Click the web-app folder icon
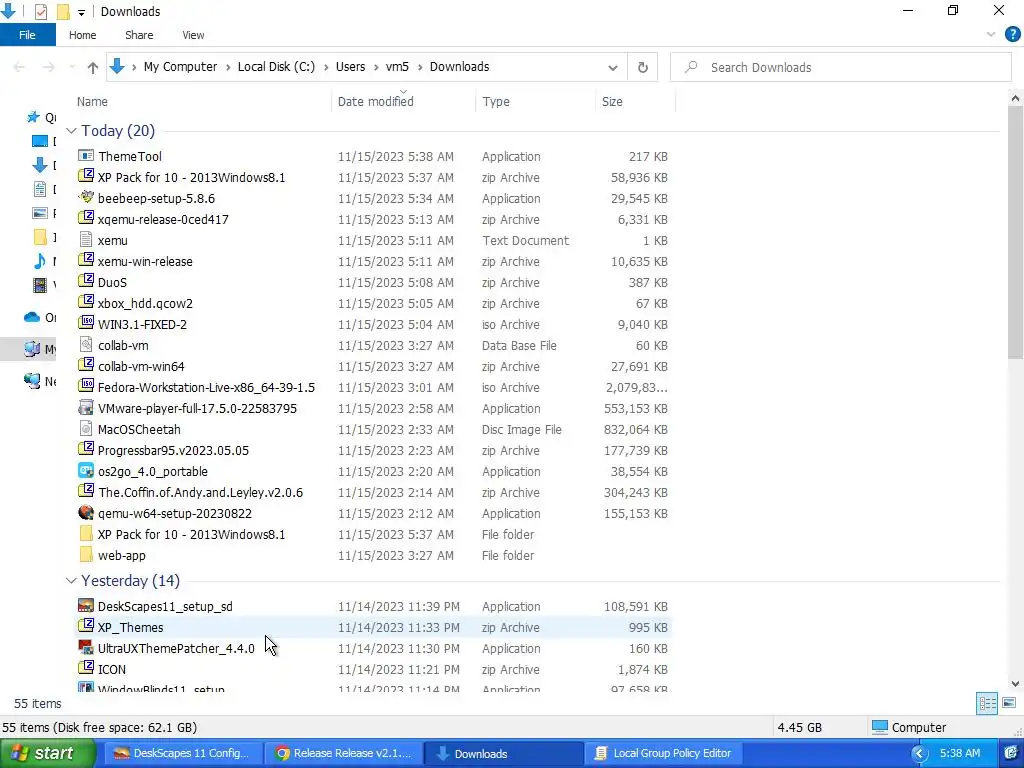1024x768 pixels. 86,554
